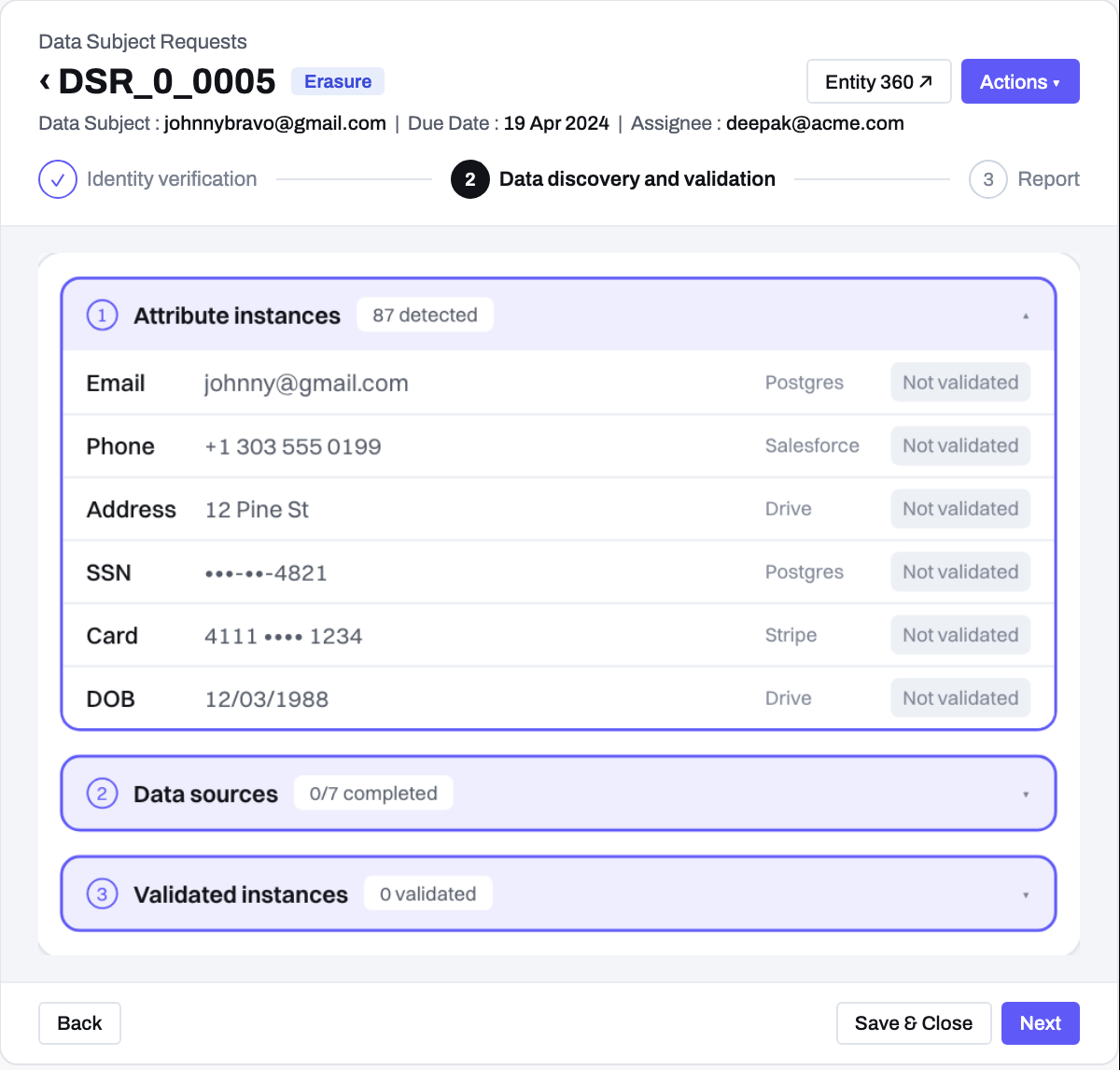Click the numbered circle next to Validated instances

point(102,894)
